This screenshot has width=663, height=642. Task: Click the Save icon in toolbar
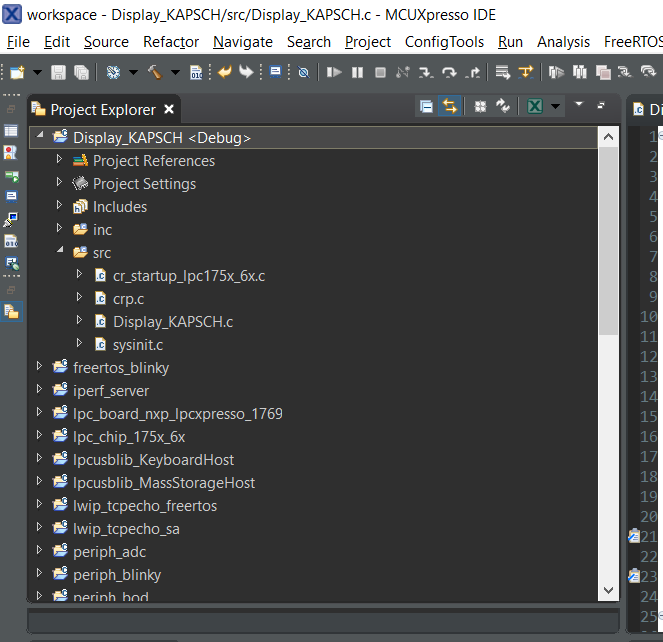coord(58,73)
